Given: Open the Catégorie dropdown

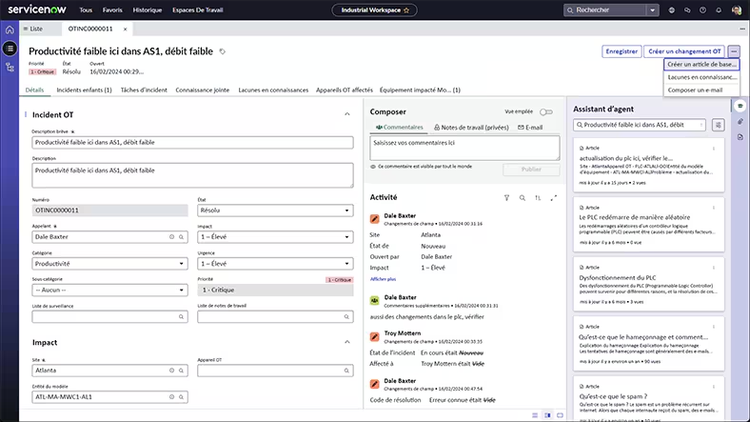Looking at the screenshot, I should pos(110,264).
